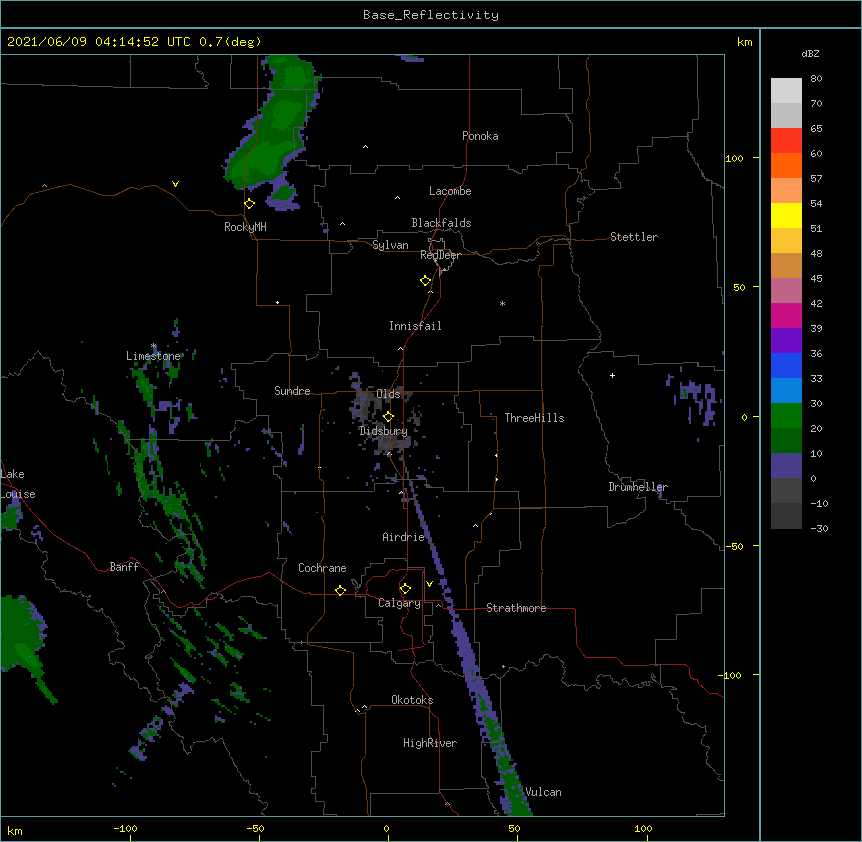The image size is (862, 842).
Task: Click the Innisfail town label
Action: (415, 326)
